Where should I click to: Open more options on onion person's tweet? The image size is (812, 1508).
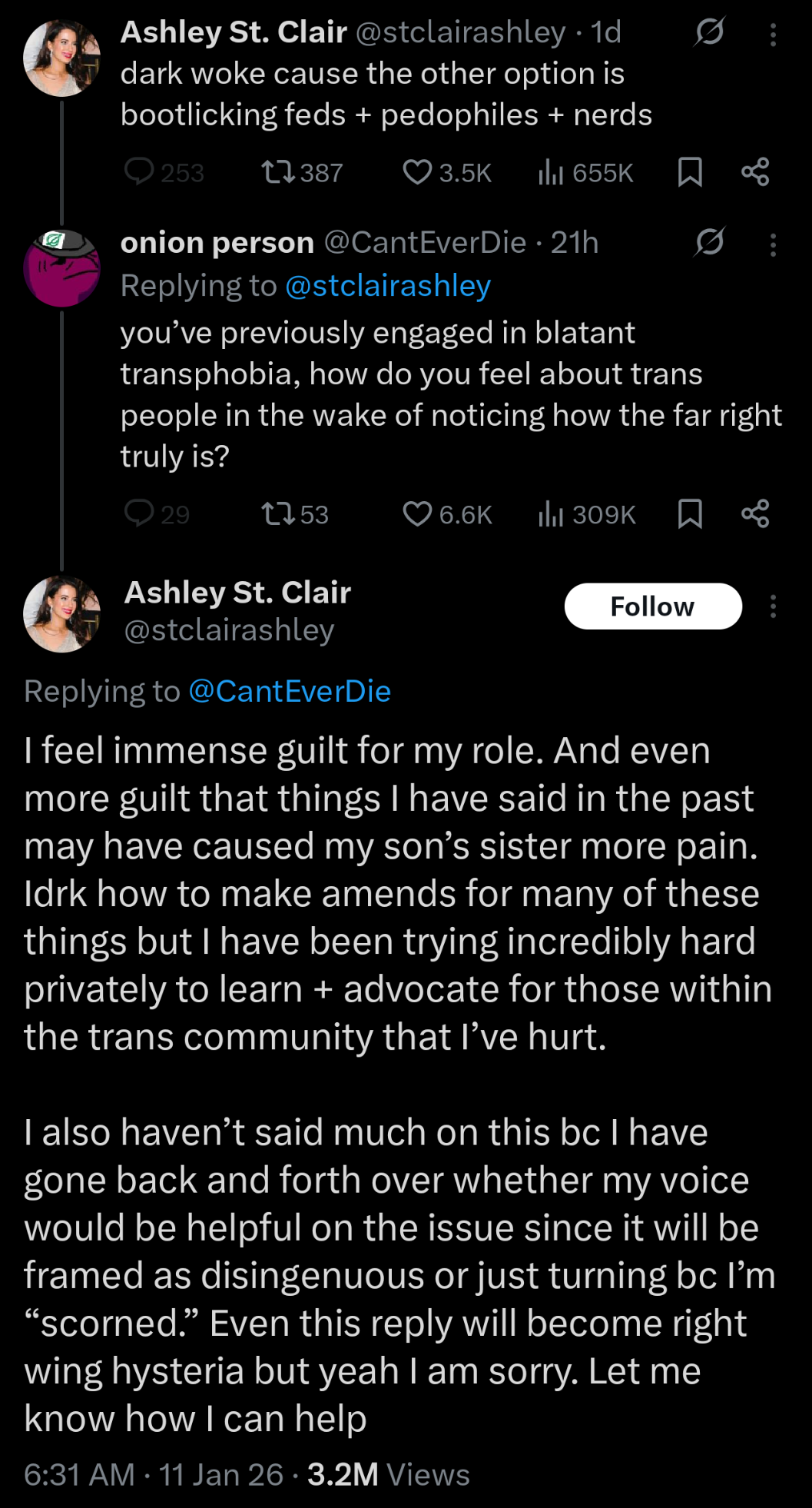point(773,244)
